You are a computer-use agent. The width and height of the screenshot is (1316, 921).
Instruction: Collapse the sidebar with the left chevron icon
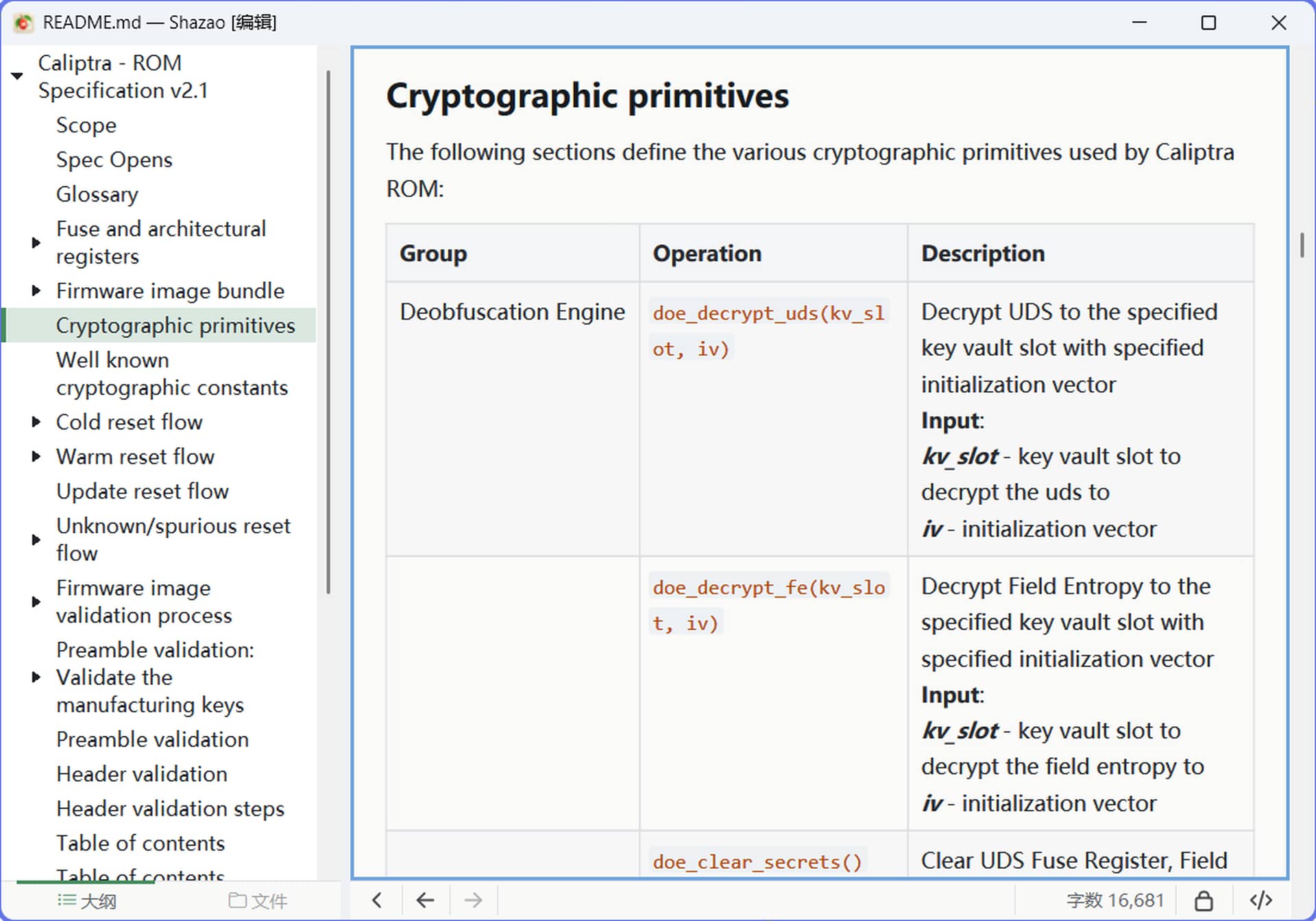click(377, 900)
